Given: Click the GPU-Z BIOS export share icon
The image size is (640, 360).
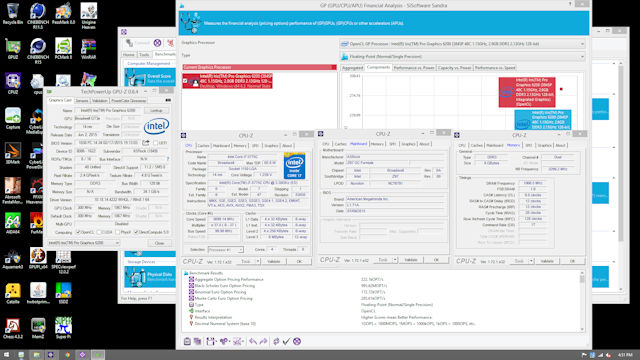Looking at the screenshot, I should click(146, 143).
